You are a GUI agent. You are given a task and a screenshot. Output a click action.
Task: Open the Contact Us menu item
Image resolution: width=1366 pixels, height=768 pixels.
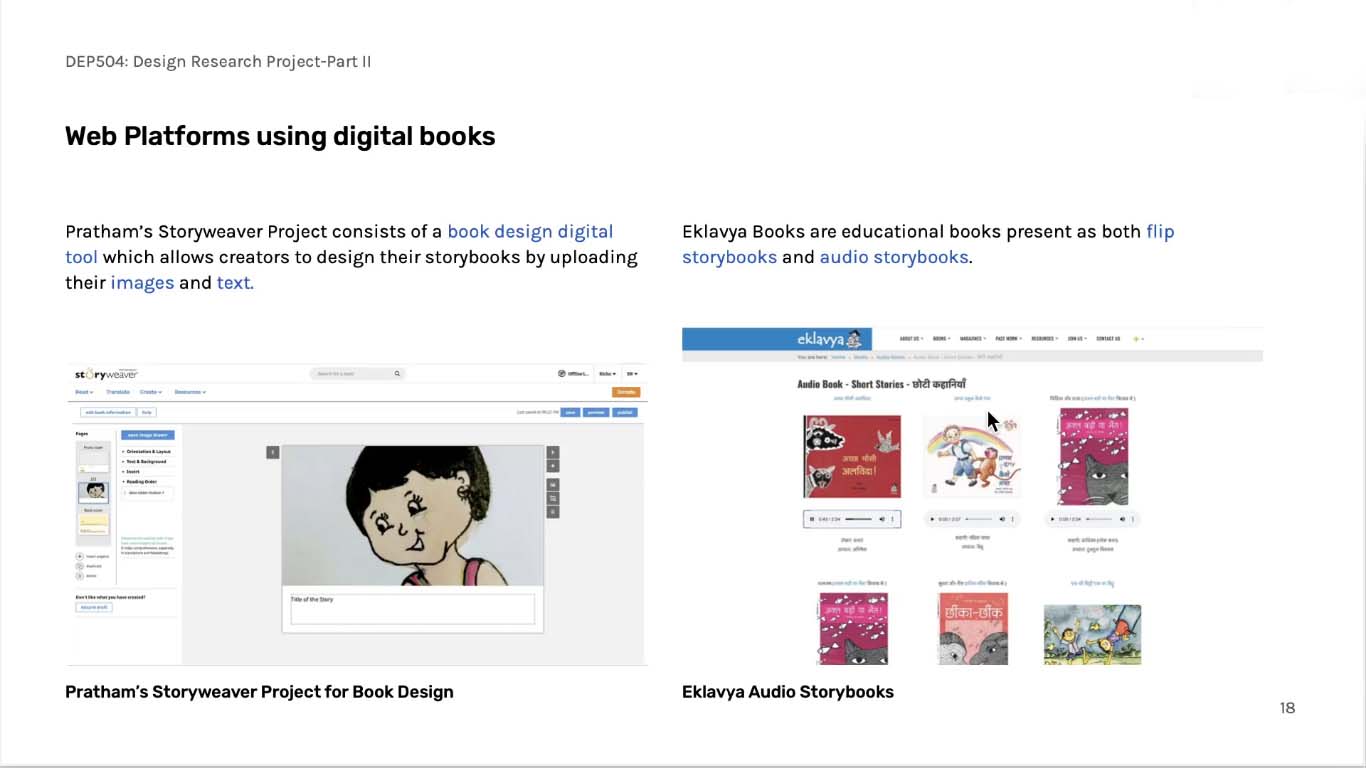(1107, 339)
